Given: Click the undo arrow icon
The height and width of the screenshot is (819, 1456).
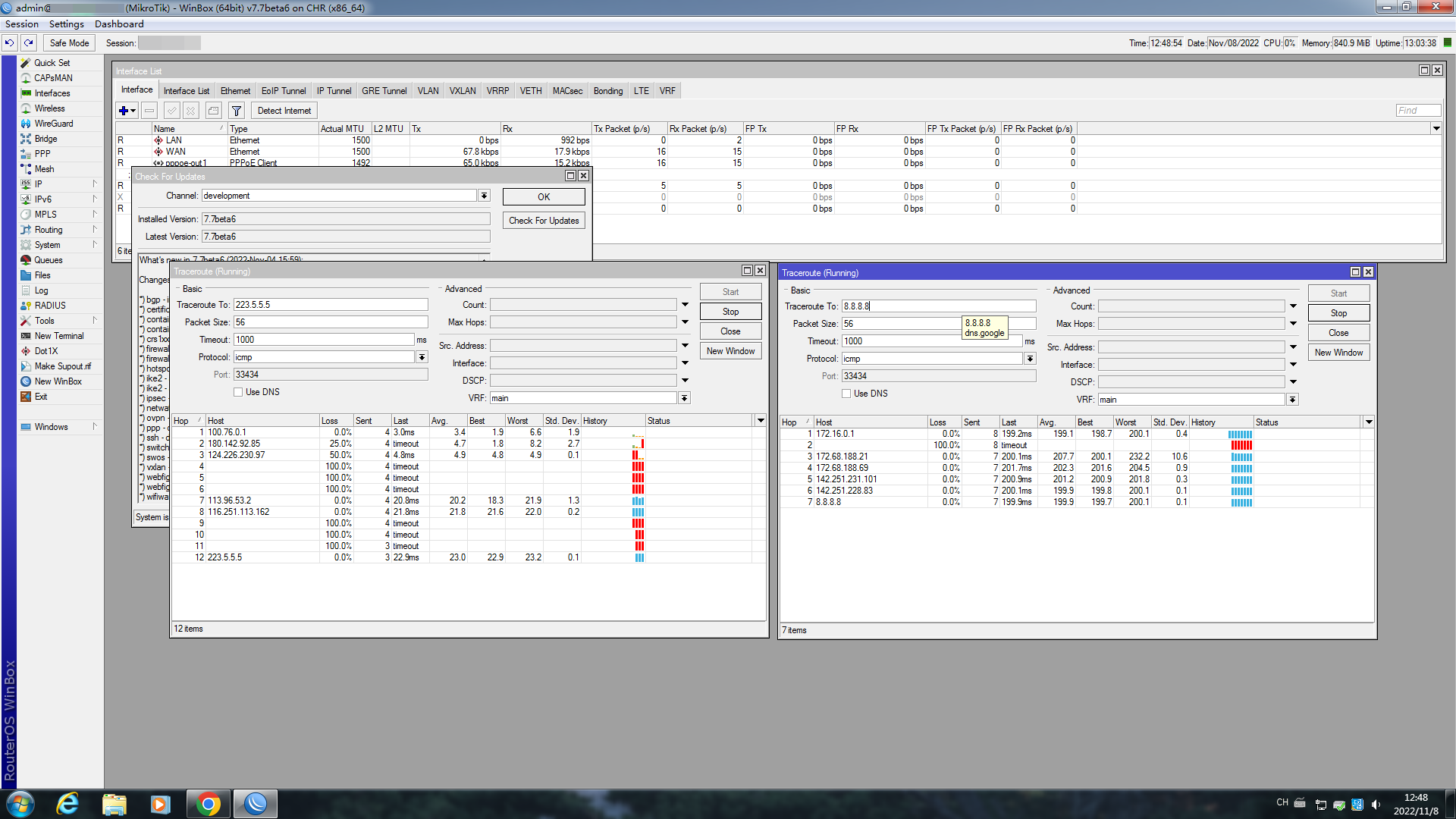Looking at the screenshot, I should click(x=10, y=43).
